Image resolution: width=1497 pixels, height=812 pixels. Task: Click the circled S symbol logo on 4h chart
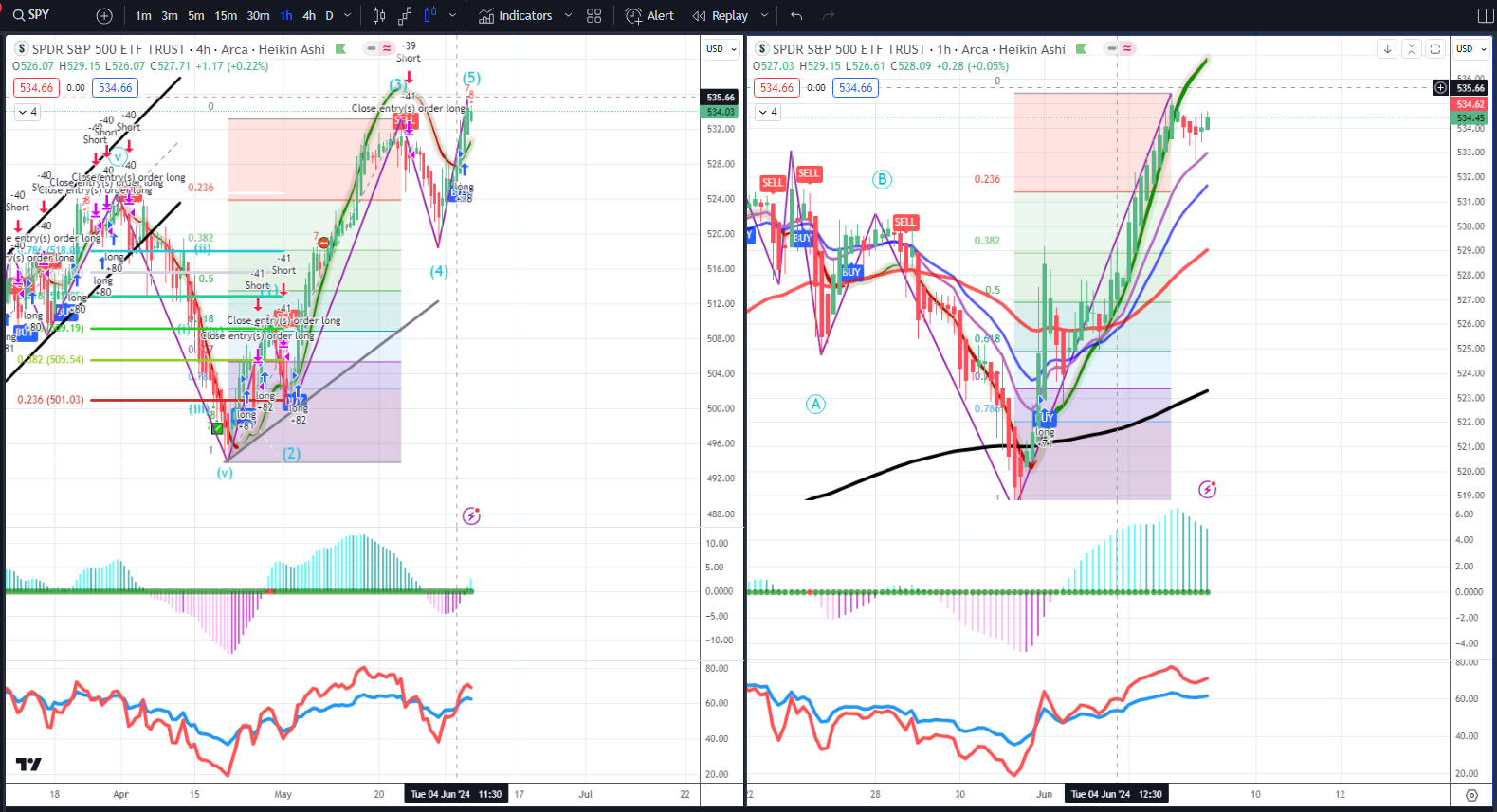21,49
